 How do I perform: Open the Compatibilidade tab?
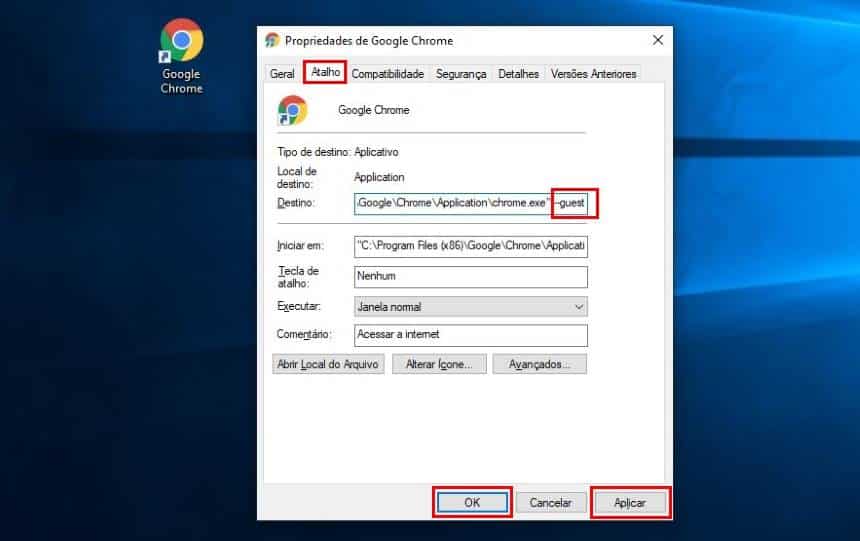click(x=388, y=74)
